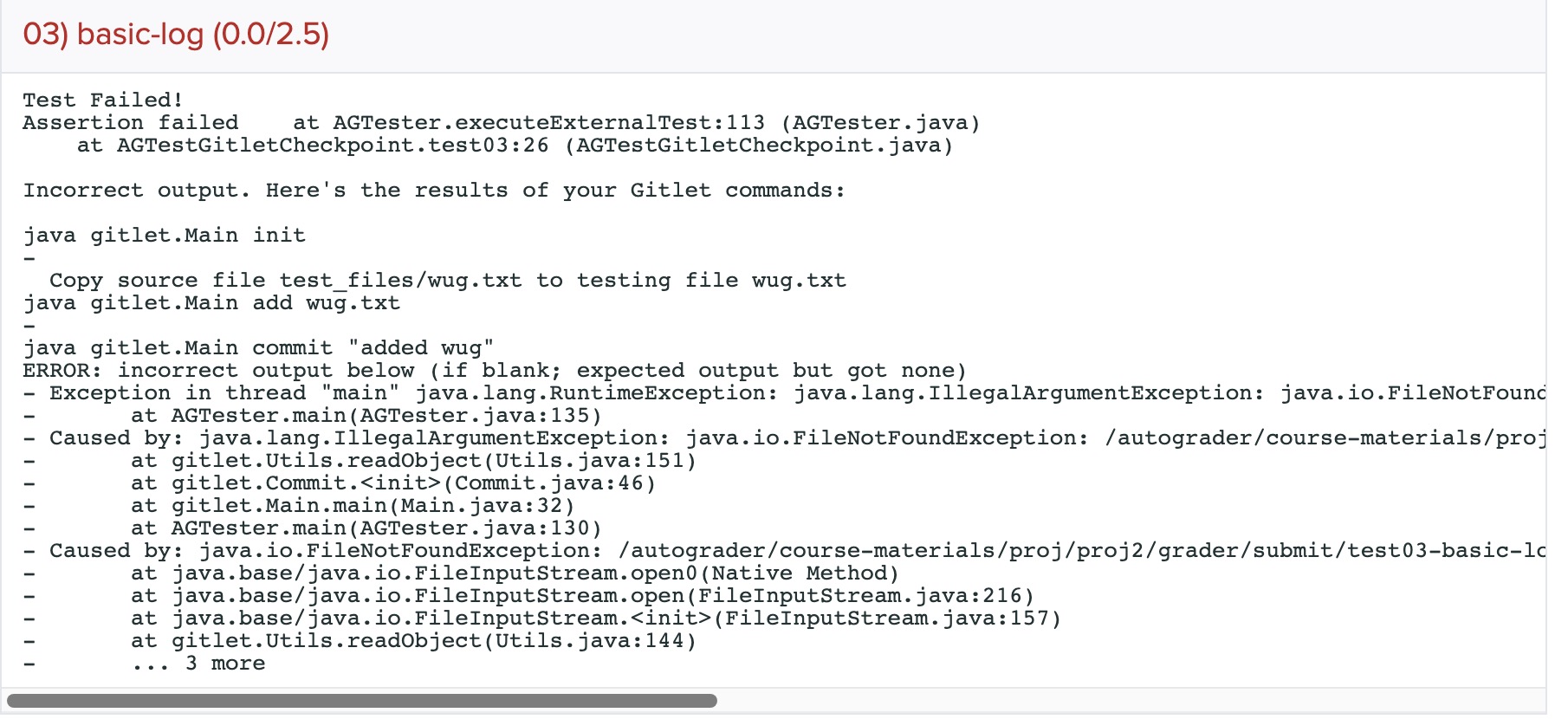Screen dimensions: 1568x719
Task: Click the 'java gitlet.Main init' command line
Action: [165, 236]
